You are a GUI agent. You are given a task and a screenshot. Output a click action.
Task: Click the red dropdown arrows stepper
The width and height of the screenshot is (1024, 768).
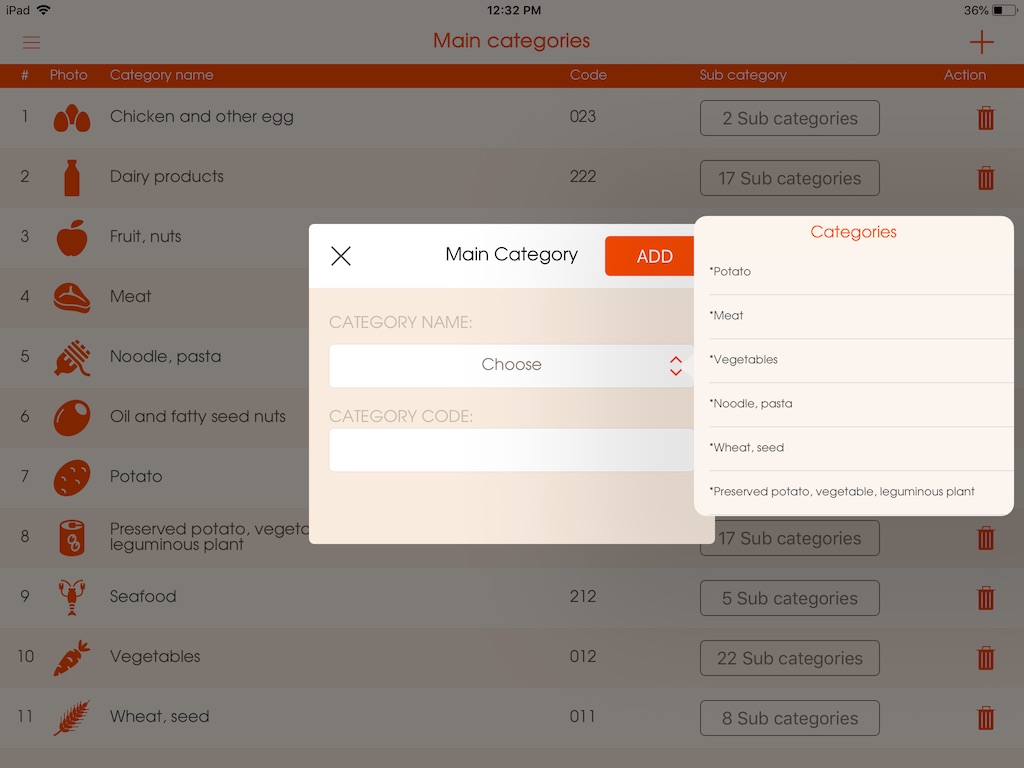[676, 366]
